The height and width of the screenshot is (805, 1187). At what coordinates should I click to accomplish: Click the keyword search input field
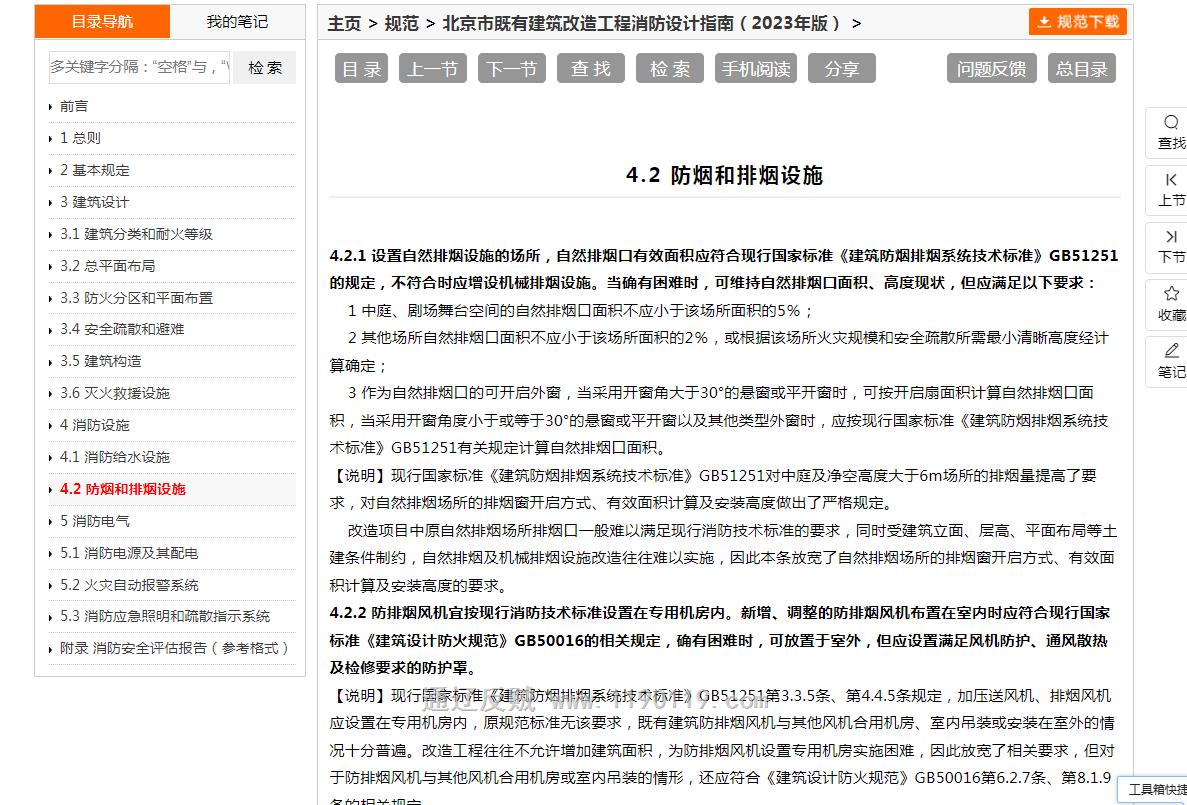tap(139, 67)
